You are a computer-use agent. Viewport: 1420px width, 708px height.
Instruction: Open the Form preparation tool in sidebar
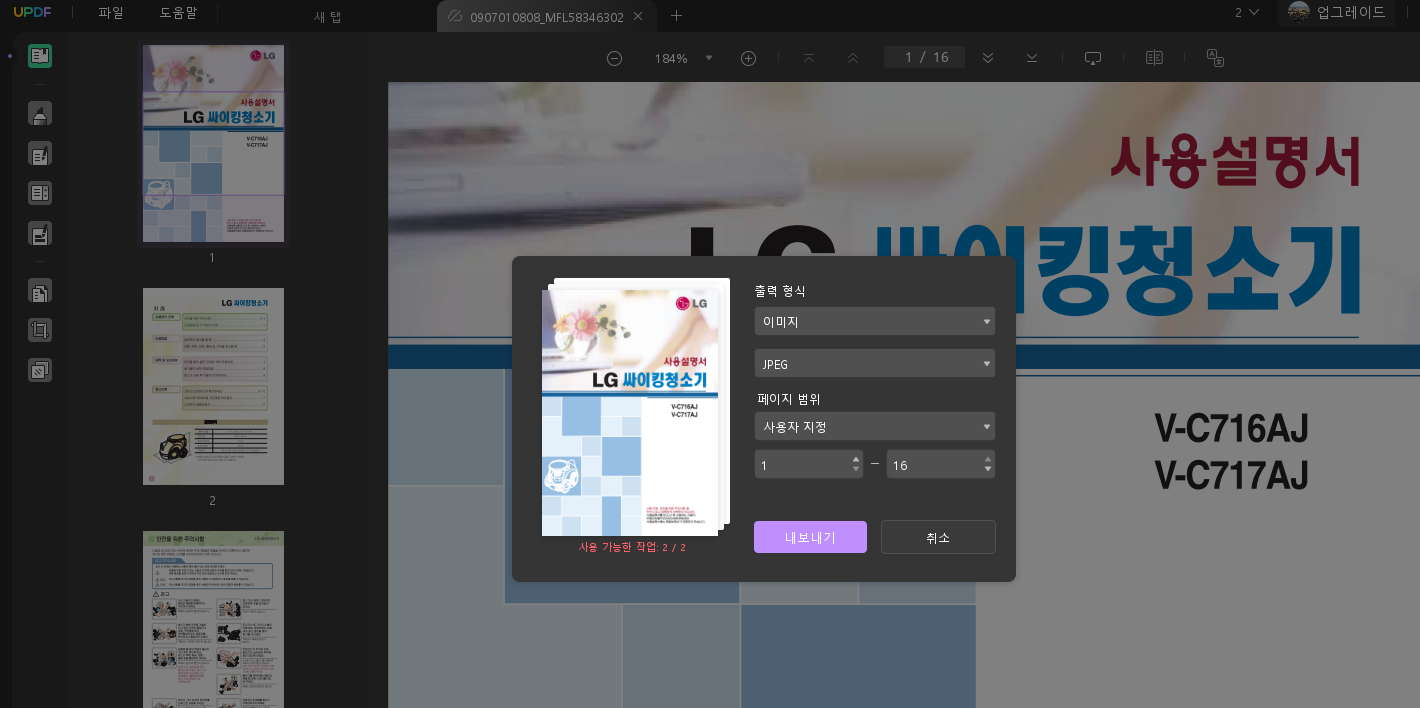tap(40, 193)
